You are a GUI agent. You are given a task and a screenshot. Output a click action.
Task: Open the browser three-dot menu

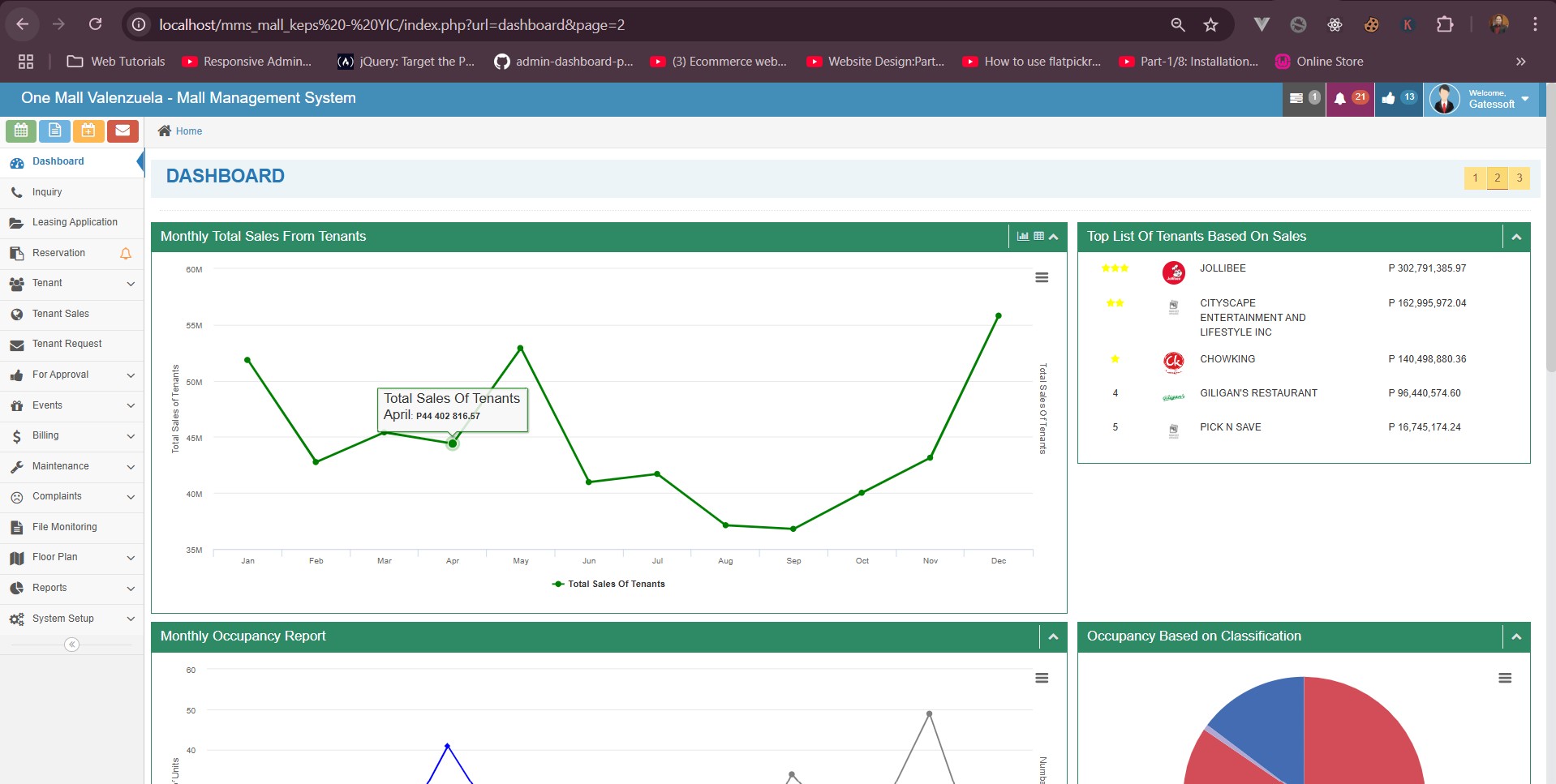[x=1535, y=24]
